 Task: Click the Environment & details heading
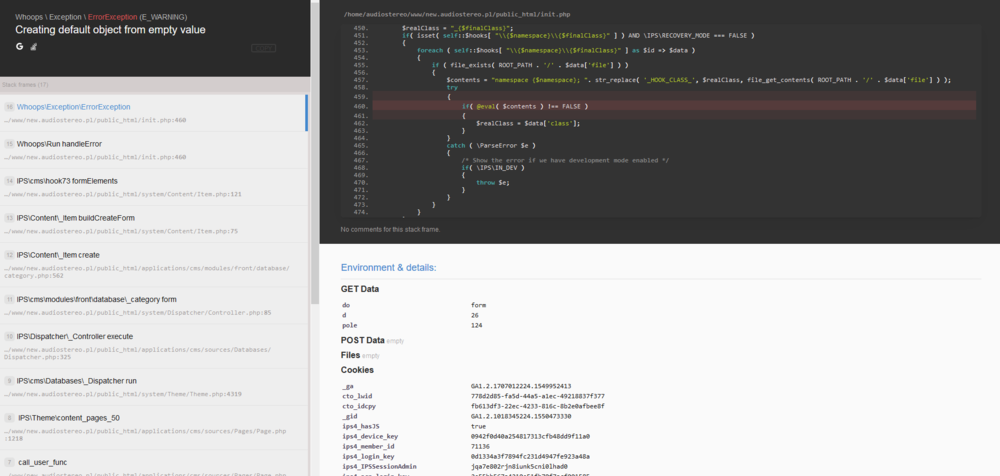click(x=388, y=268)
